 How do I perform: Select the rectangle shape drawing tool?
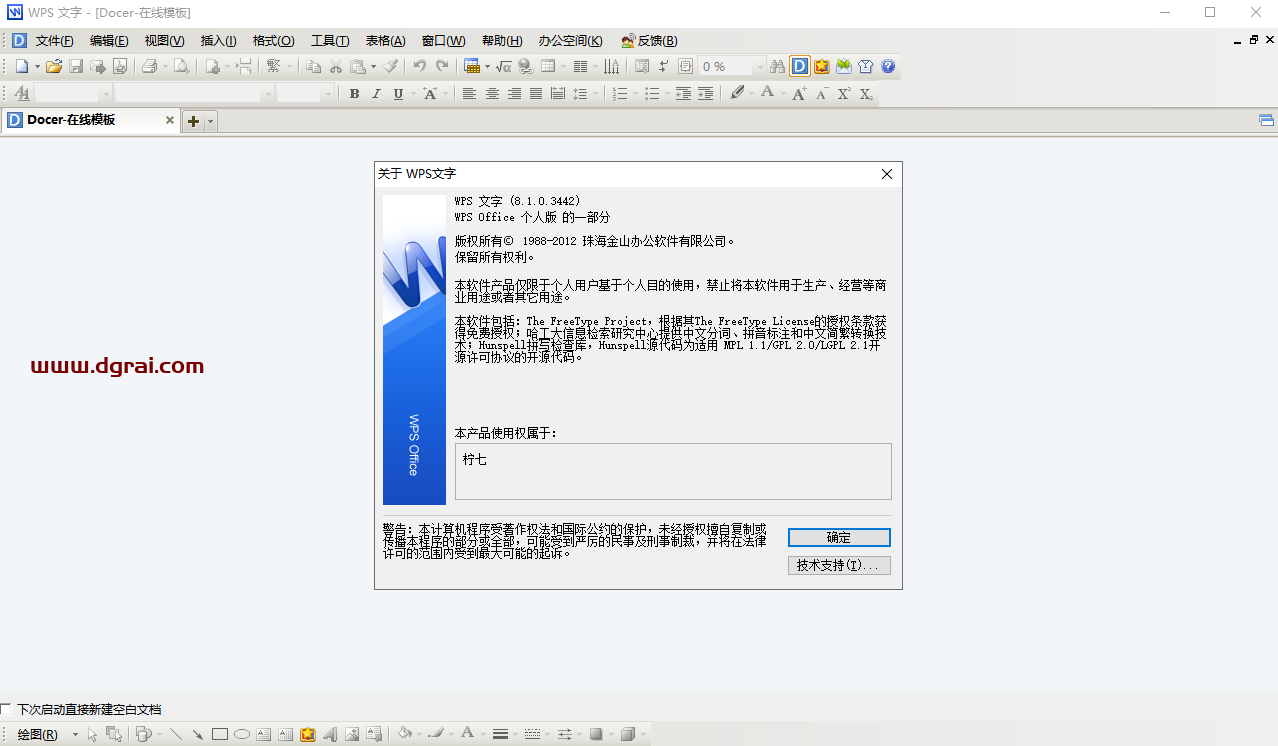pos(220,734)
